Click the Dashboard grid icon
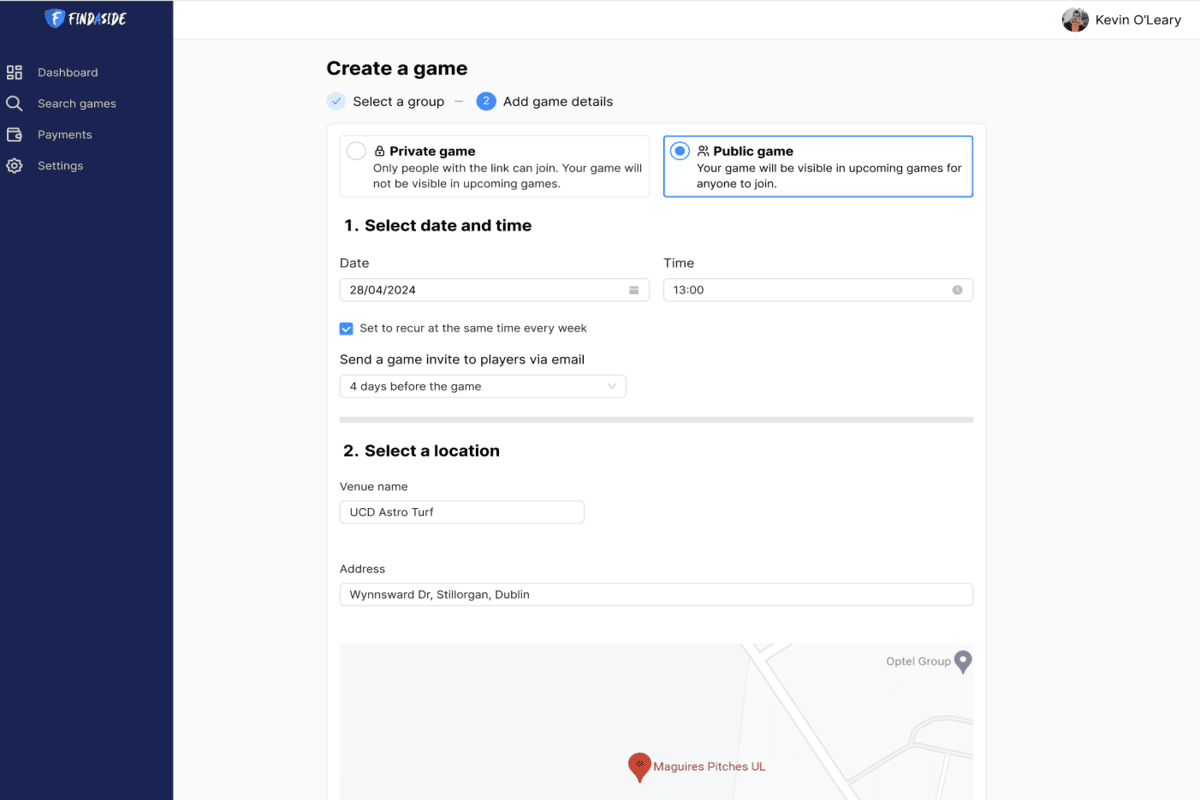This screenshot has width=1200, height=800. point(14,72)
